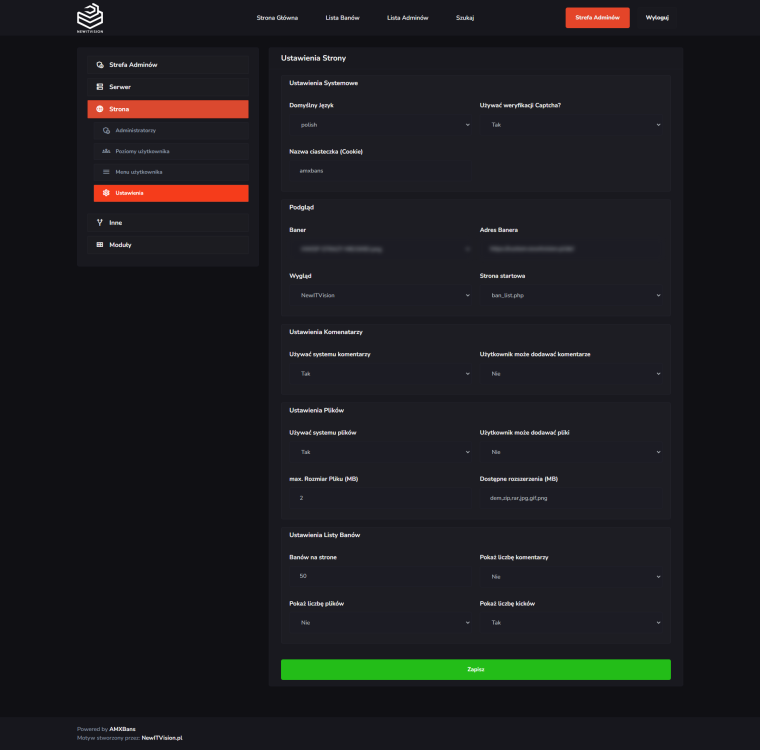The image size is (760, 750).
Task: Click Wyloguj to log out
Action: tap(657, 17)
